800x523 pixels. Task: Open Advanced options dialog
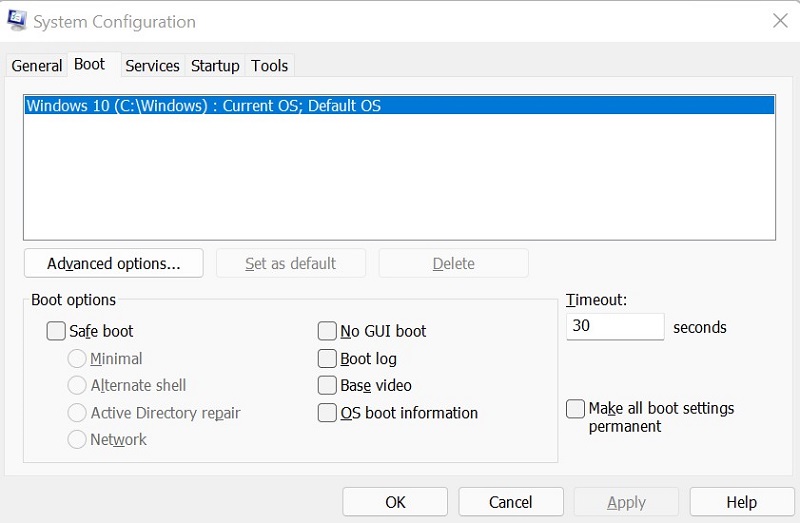pyautogui.click(x=113, y=264)
